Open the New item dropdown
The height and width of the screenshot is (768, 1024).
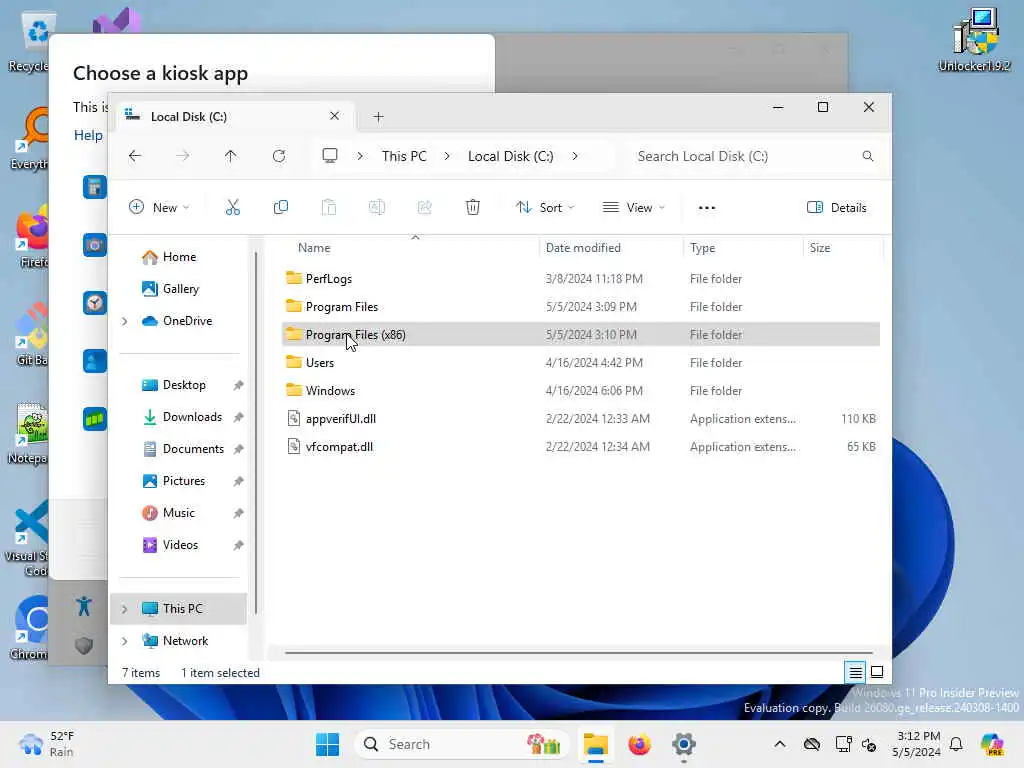pyautogui.click(x=159, y=208)
